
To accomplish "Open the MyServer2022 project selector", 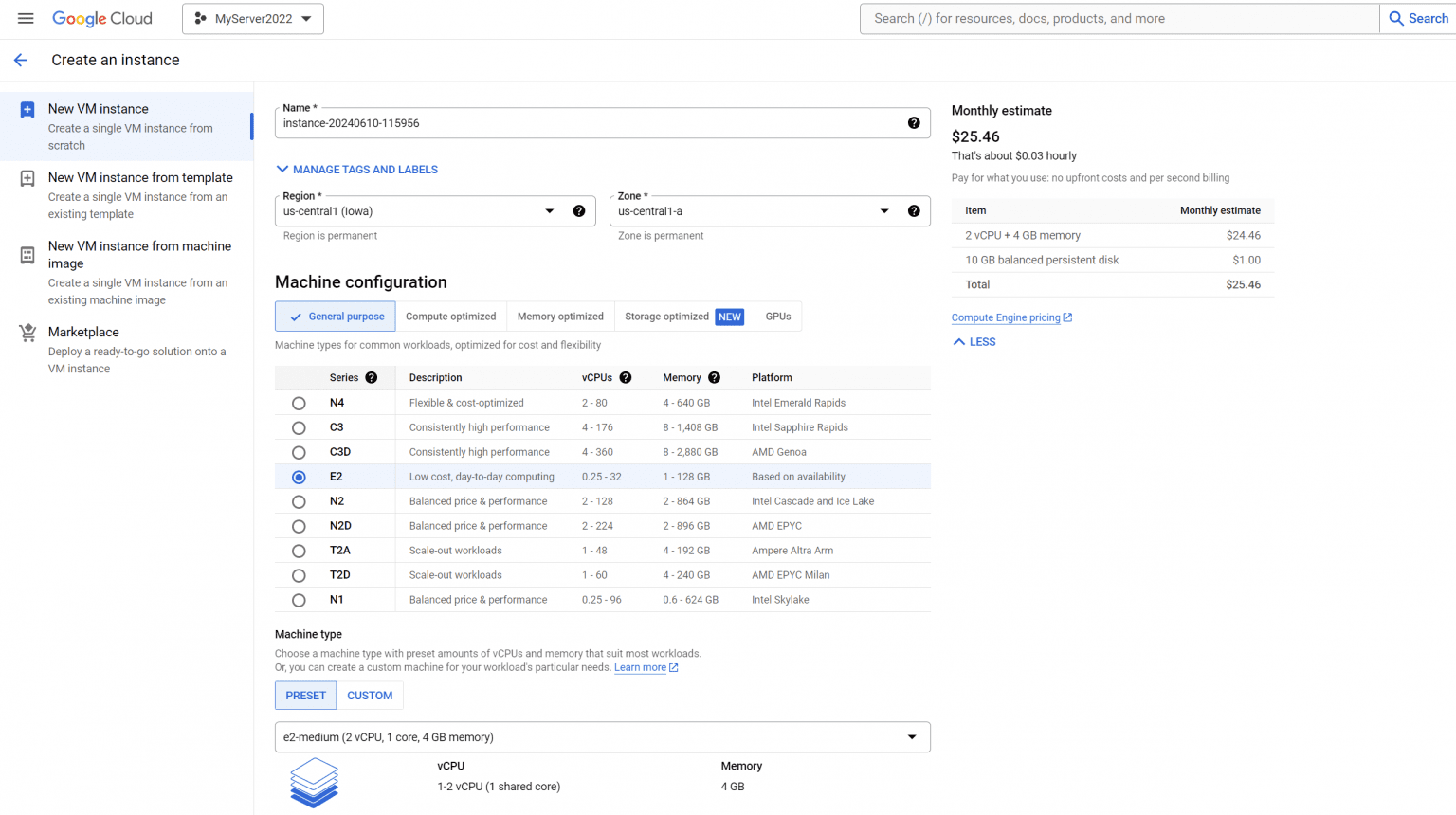I will coord(253,19).
